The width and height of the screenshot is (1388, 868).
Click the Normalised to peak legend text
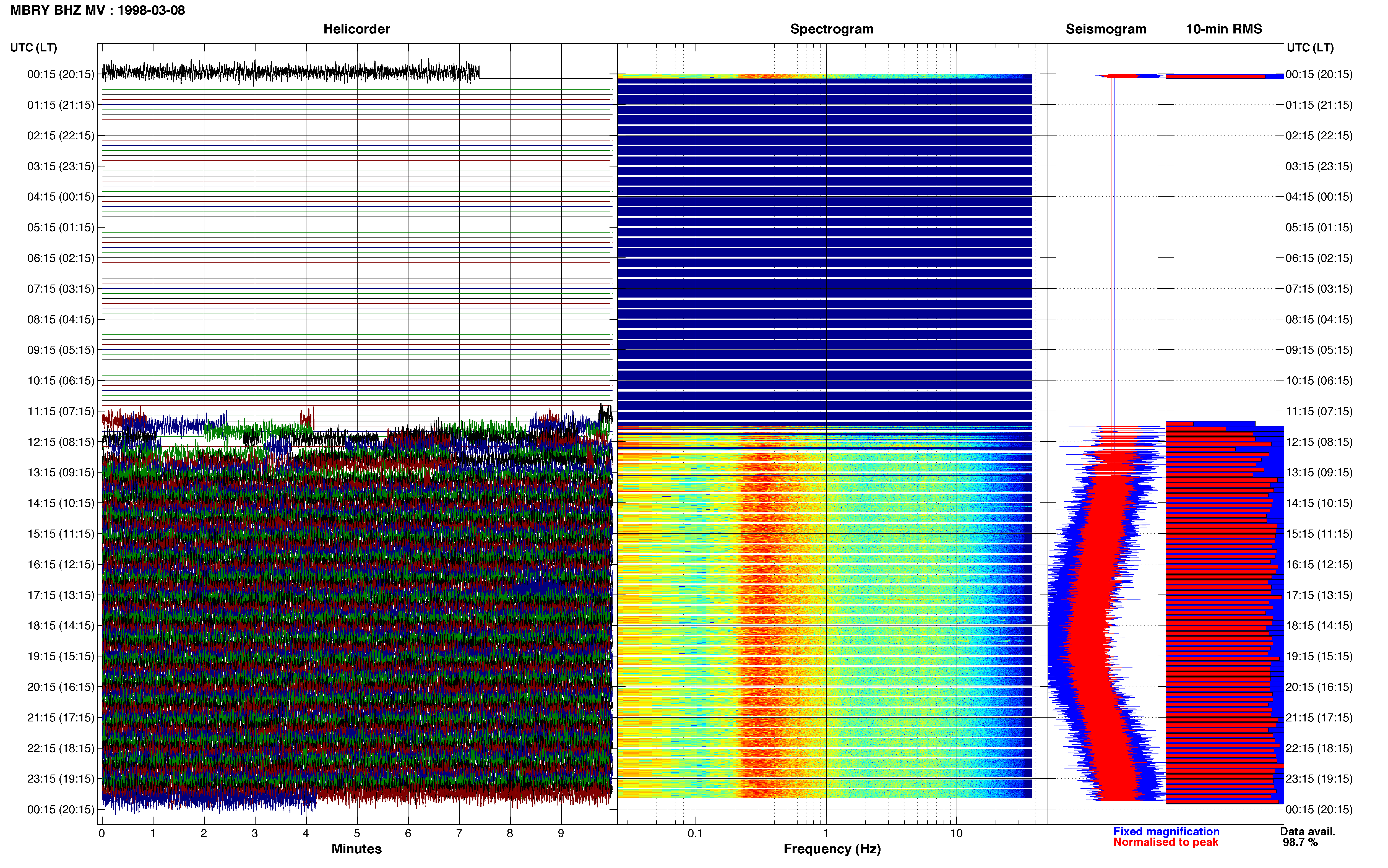tap(1165, 842)
